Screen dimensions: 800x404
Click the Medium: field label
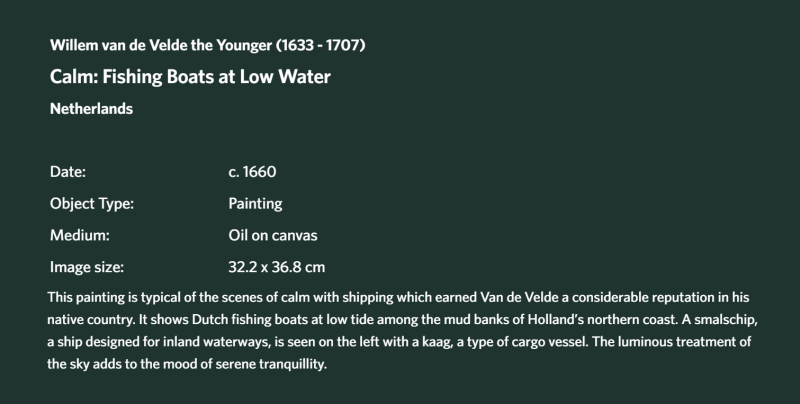pyautogui.click(x=80, y=236)
